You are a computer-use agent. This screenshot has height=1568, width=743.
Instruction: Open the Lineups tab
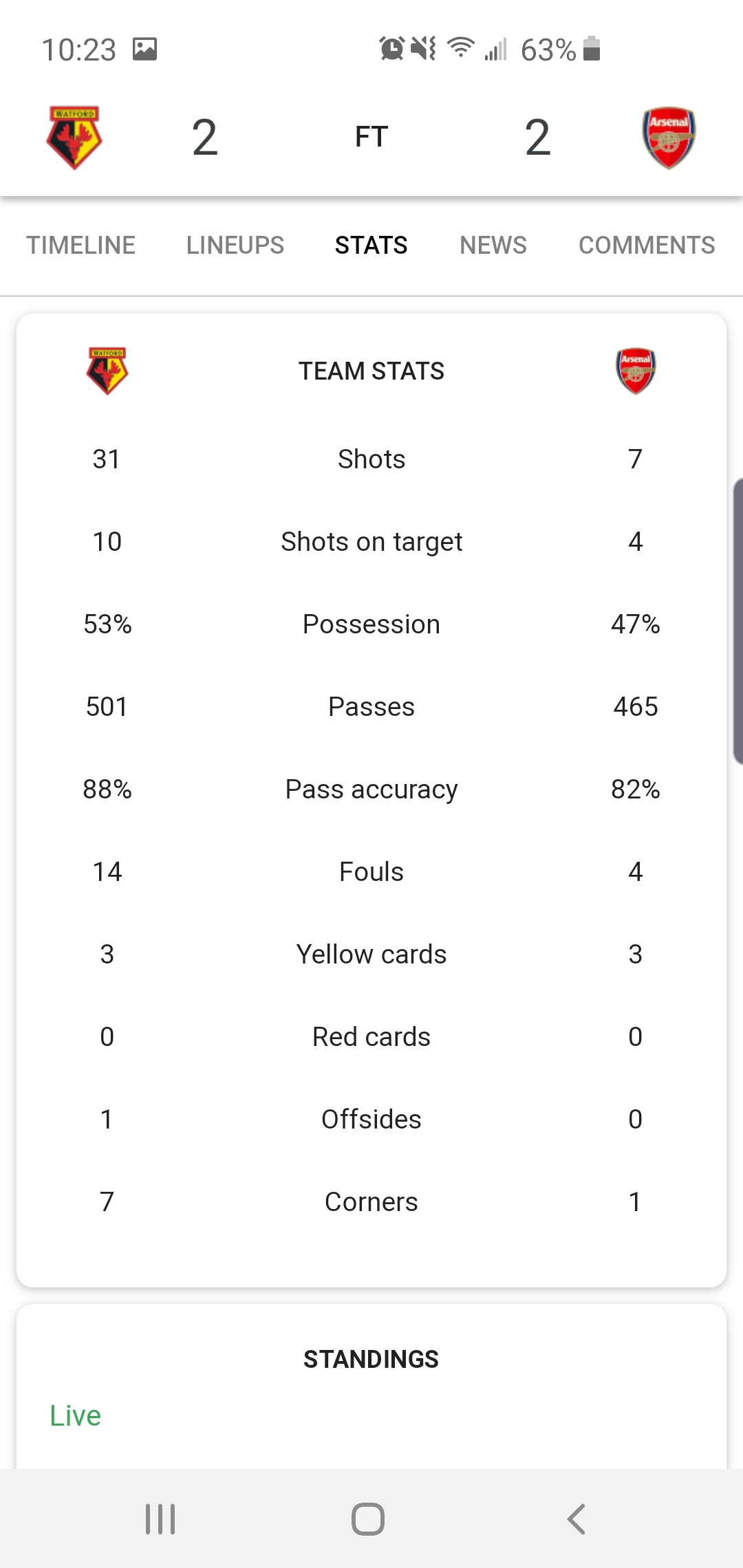point(235,246)
